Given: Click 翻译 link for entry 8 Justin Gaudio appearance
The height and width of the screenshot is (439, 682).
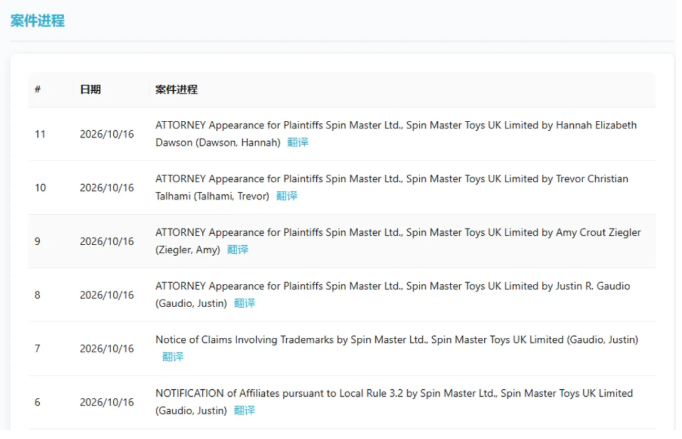Looking at the screenshot, I should 244,303.
